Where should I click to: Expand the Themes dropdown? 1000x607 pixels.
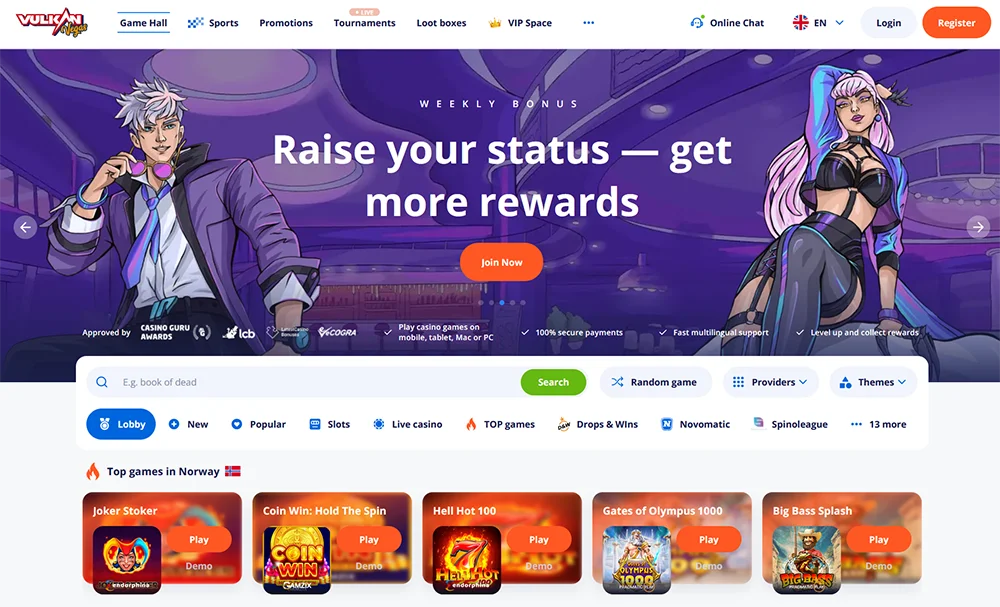coord(873,382)
